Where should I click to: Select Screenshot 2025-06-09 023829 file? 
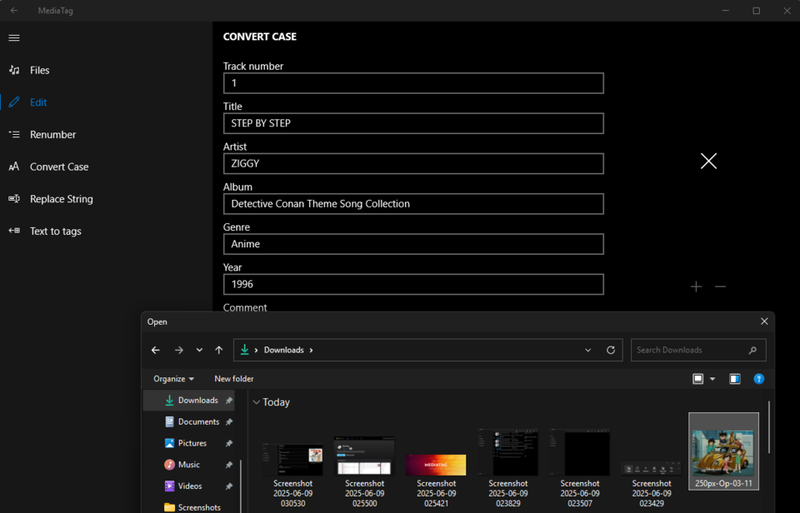pyautogui.click(x=508, y=469)
